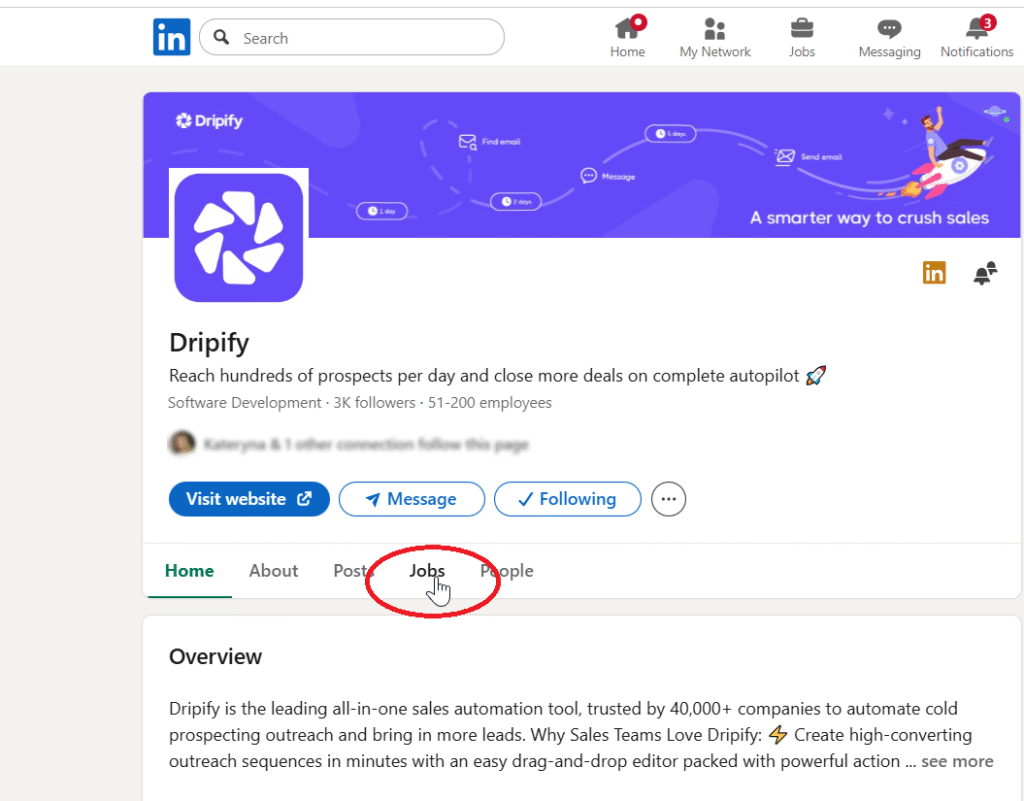Click the LinkedIn logo in the navbar
This screenshot has height=801, width=1024.
click(x=171, y=36)
